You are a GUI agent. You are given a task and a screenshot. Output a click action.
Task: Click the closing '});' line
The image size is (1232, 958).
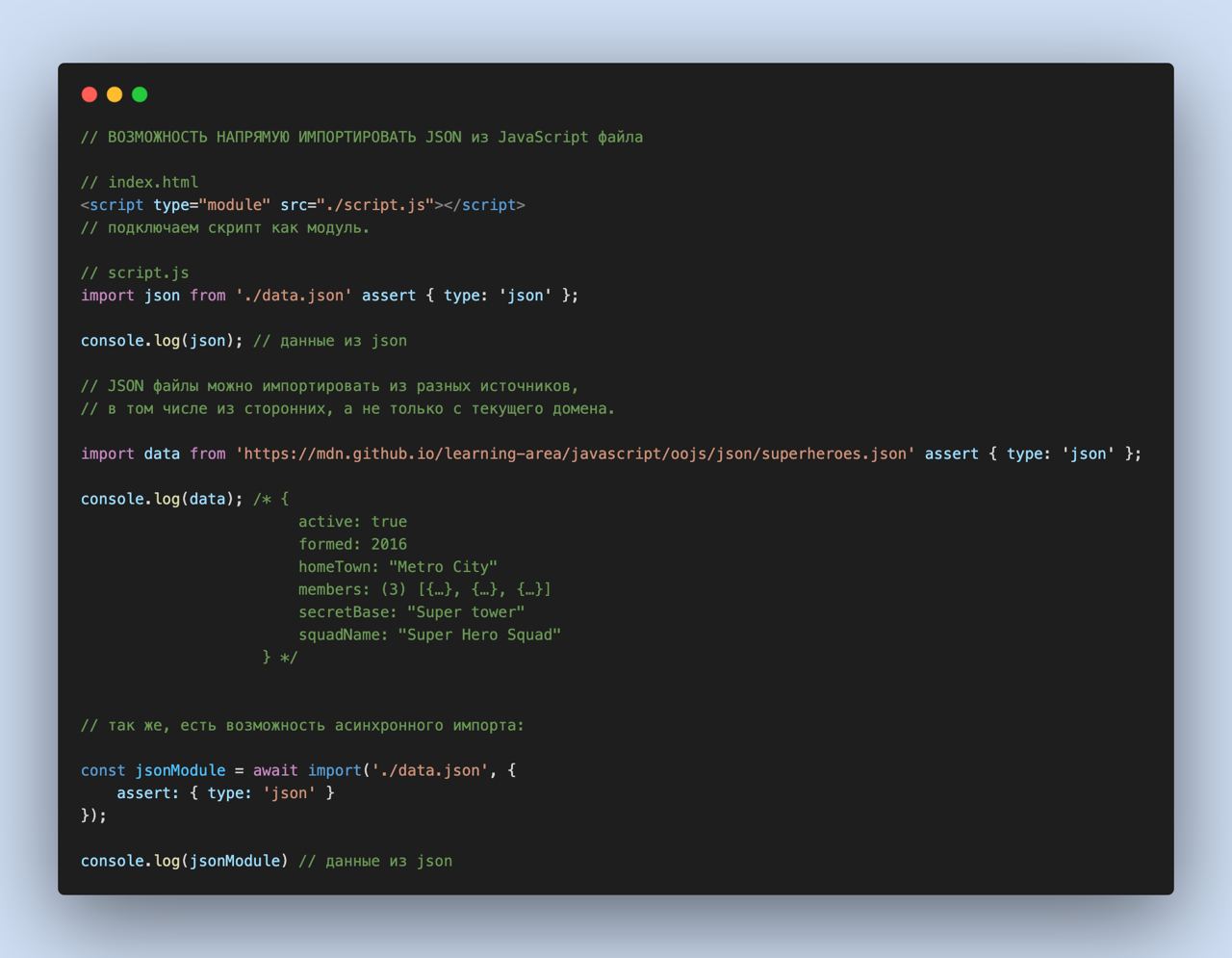(x=94, y=816)
